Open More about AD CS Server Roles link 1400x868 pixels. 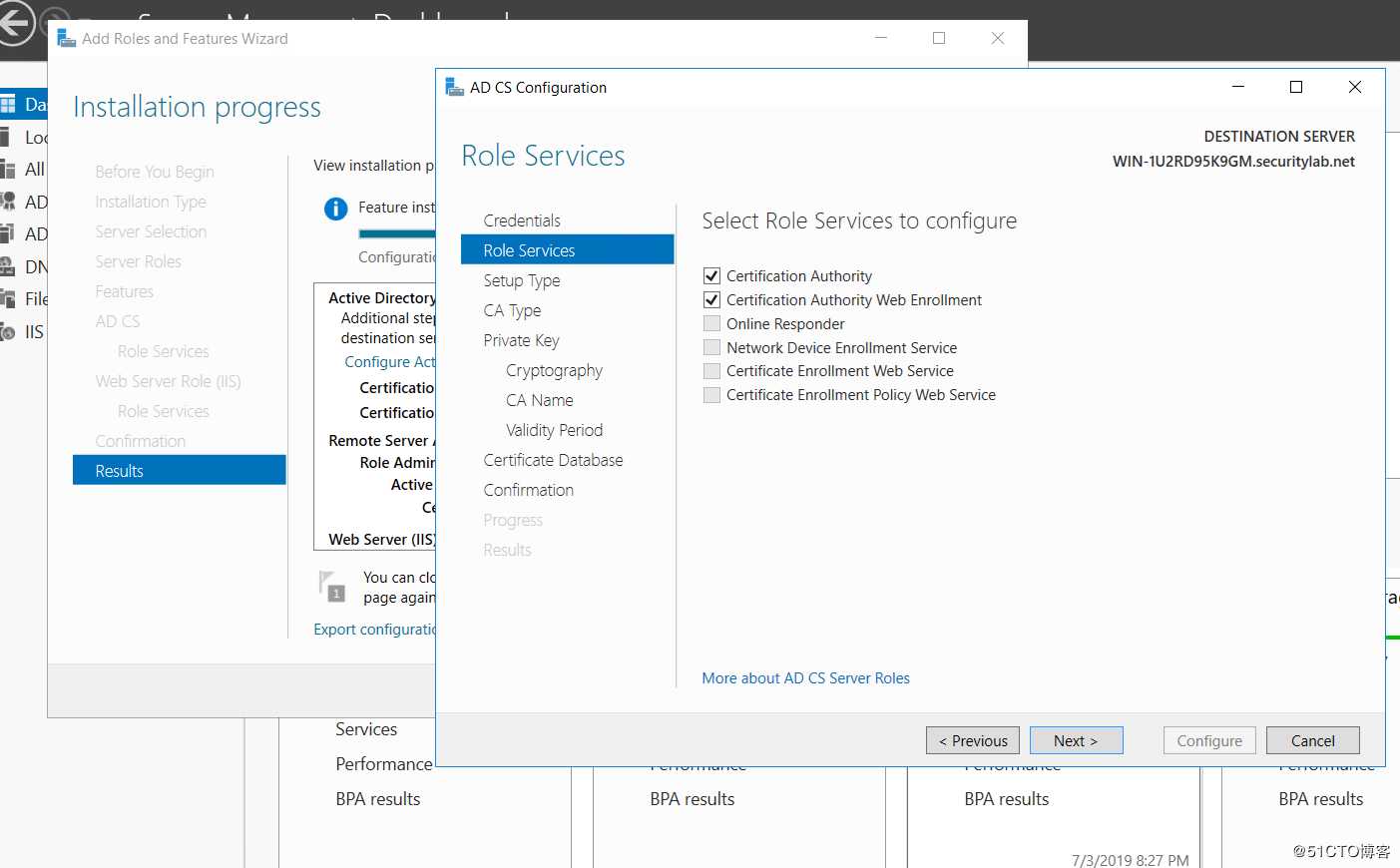coord(805,678)
